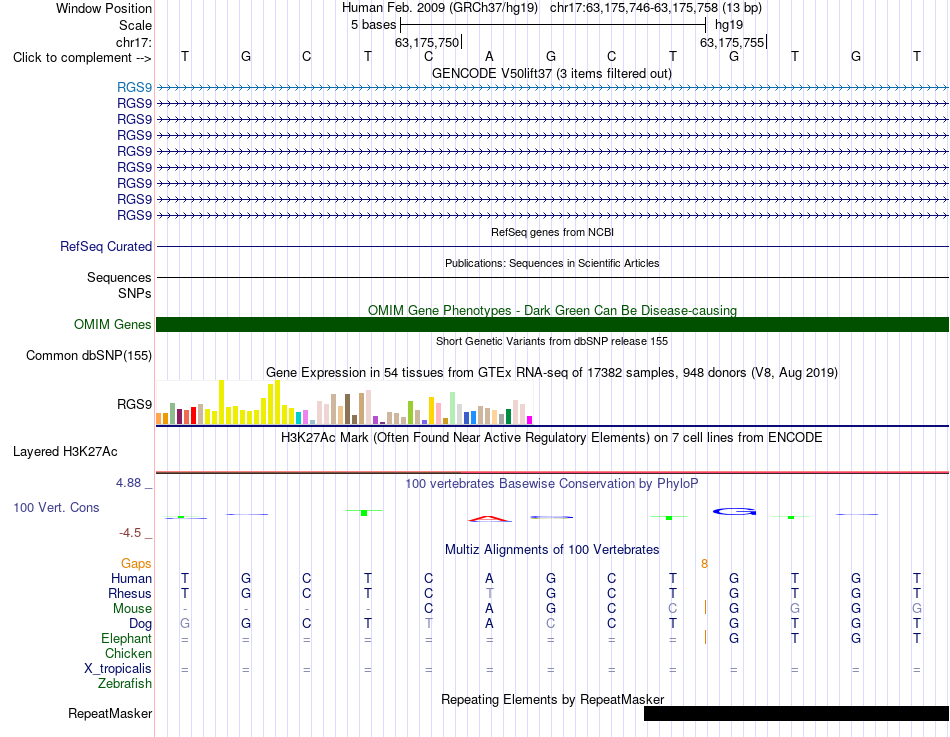Click the 4.88 PhyloP upper limit value
Screen dimensions: 950x737
128,483
